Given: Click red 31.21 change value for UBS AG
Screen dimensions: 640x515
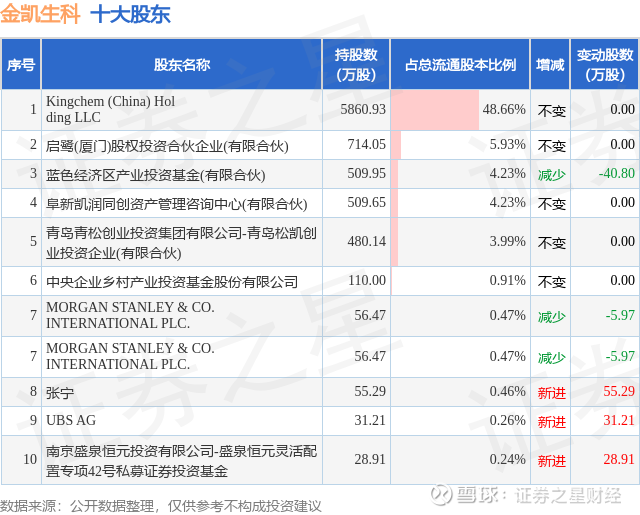Looking at the screenshot, I should tap(619, 420).
